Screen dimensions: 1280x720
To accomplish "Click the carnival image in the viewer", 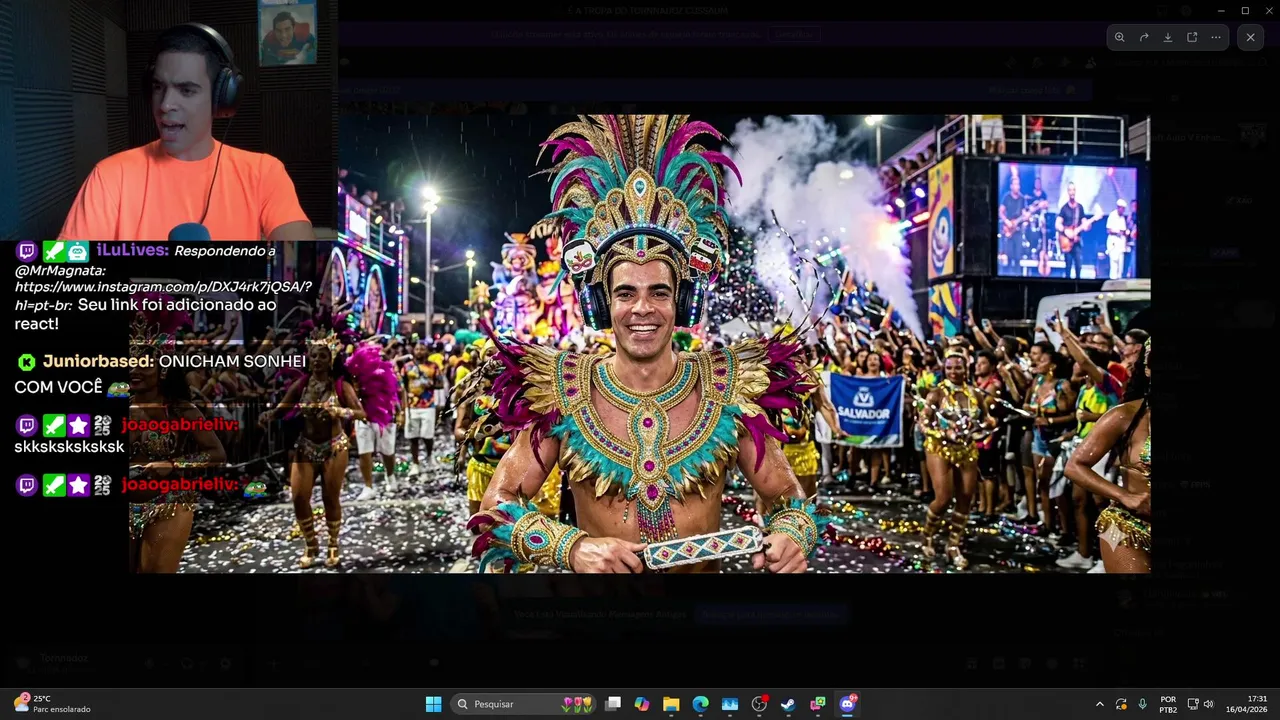I will 640,343.
